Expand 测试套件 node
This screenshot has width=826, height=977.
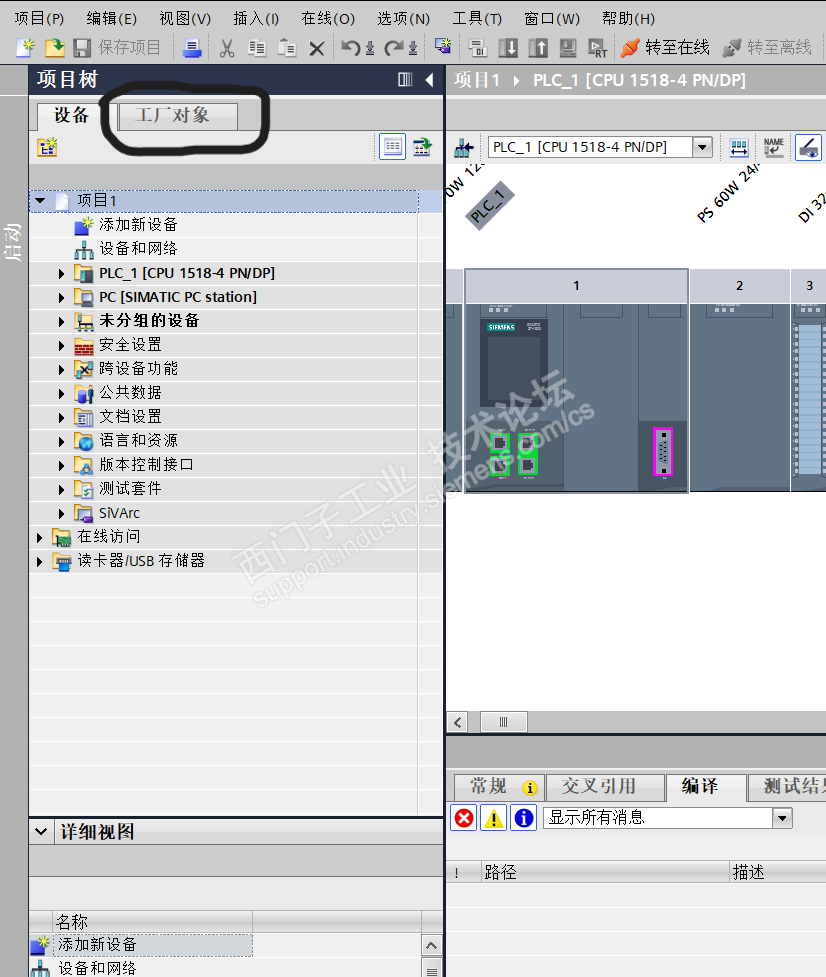[61, 490]
